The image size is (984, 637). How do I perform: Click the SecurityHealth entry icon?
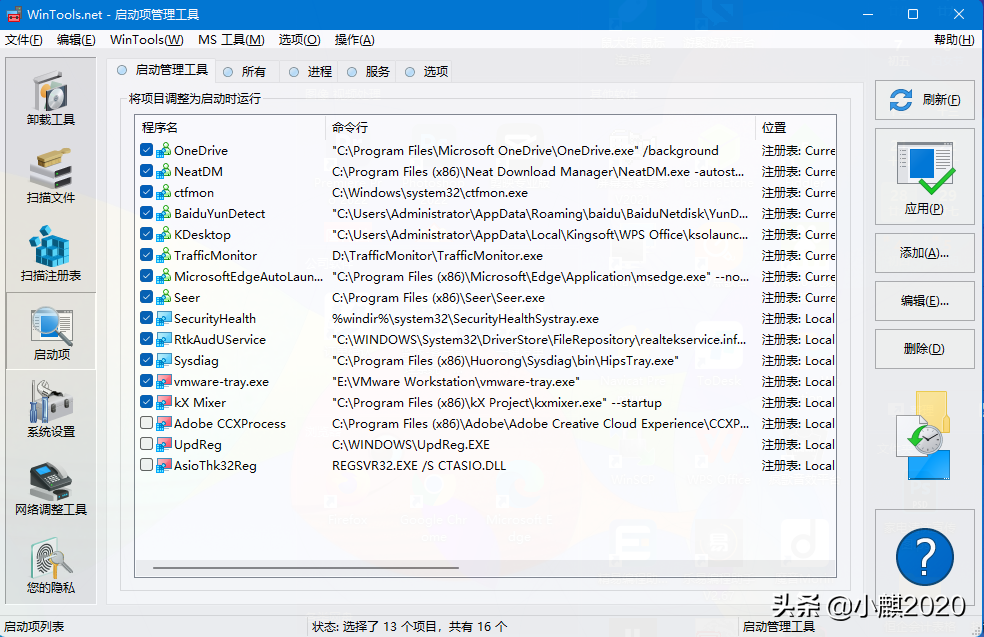pos(163,318)
